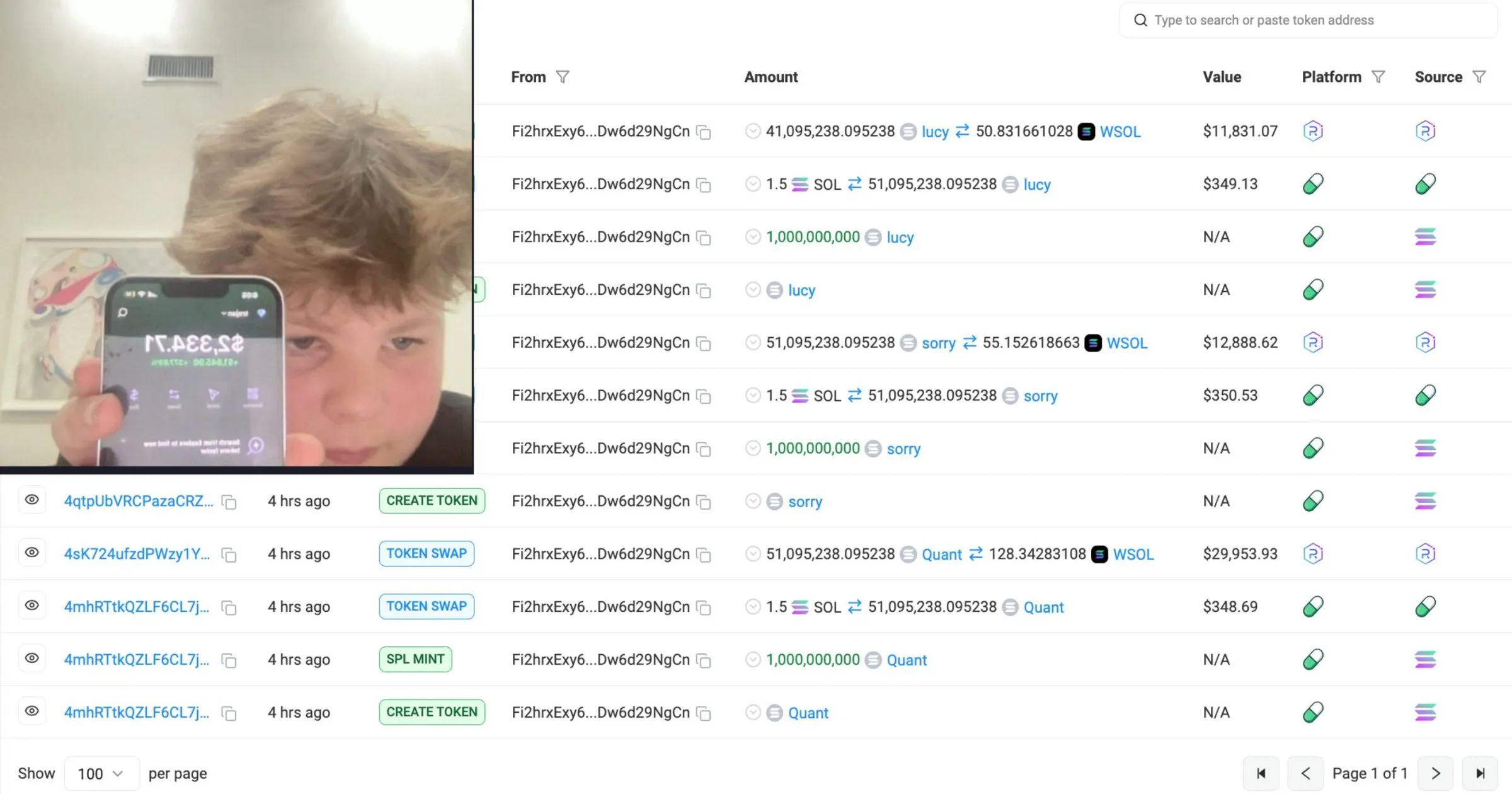Change Show per page dropdown to 100
Image resolution: width=1512 pixels, height=794 pixels.
click(98, 773)
